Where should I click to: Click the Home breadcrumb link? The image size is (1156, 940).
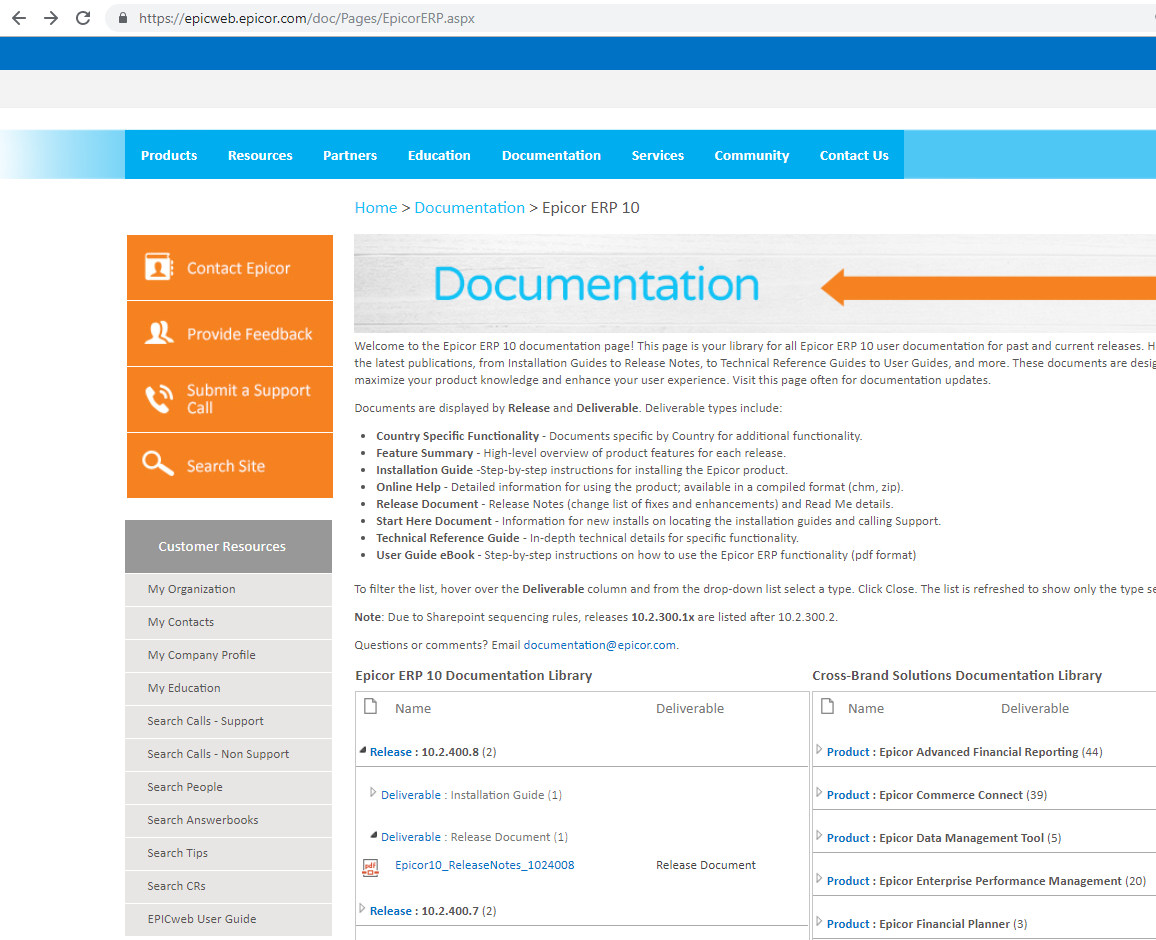tap(376, 208)
